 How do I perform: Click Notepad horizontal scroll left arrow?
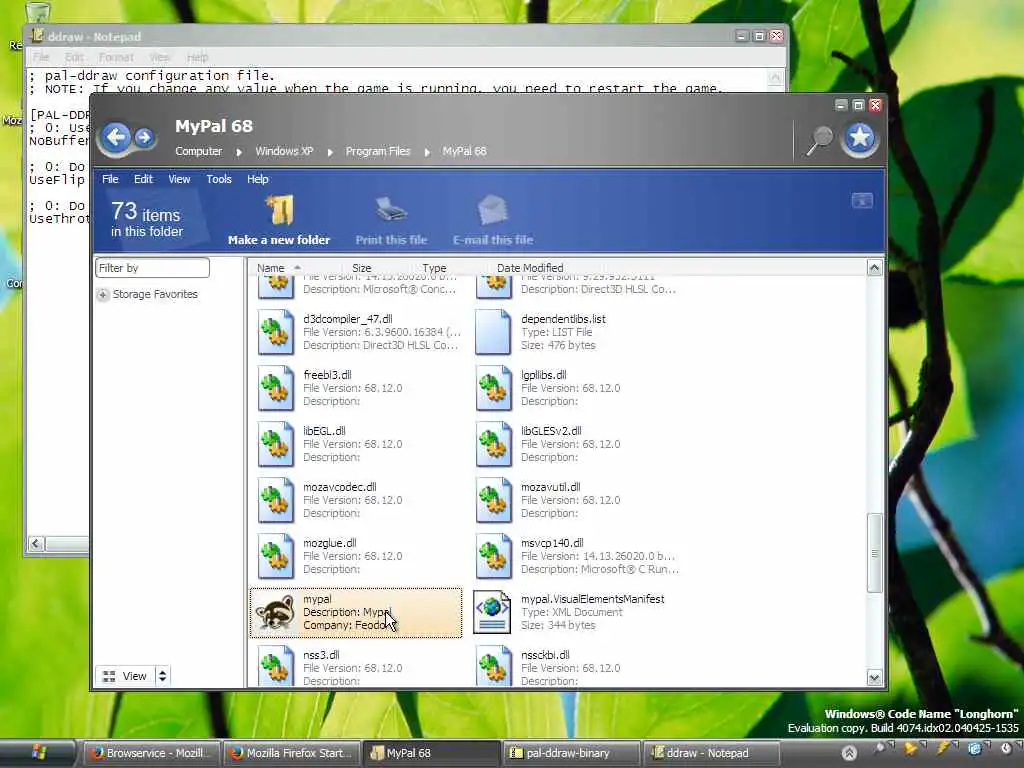[37, 543]
